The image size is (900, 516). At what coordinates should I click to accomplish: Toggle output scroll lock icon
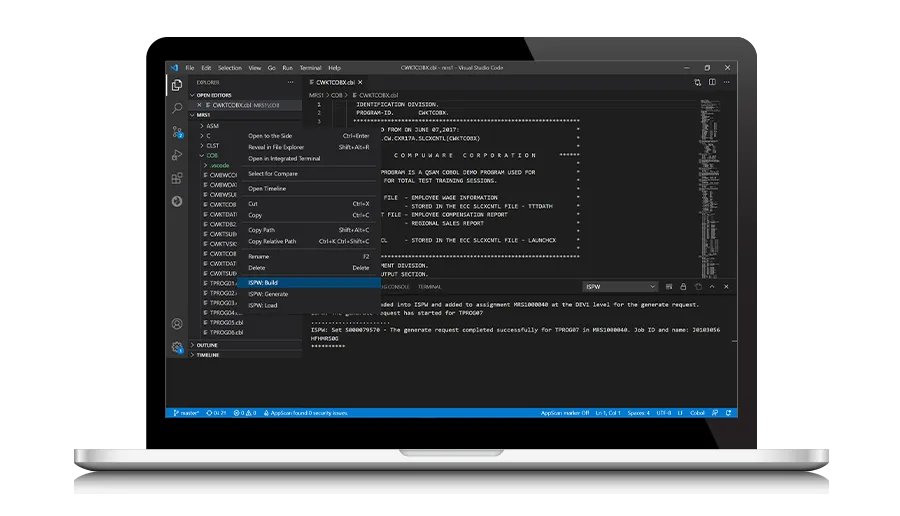coord(683,286)
